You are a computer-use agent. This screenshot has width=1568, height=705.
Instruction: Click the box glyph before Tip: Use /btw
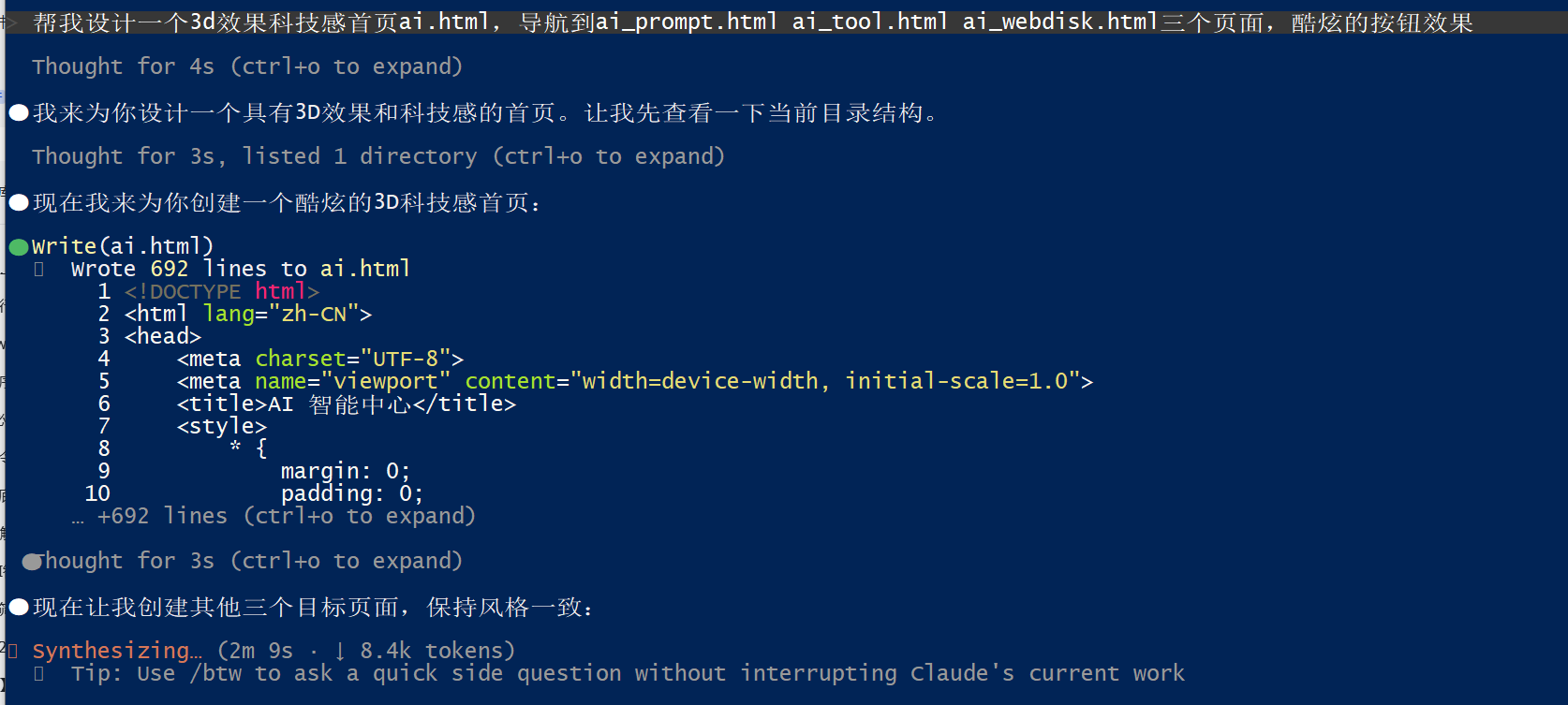[39, 674]
